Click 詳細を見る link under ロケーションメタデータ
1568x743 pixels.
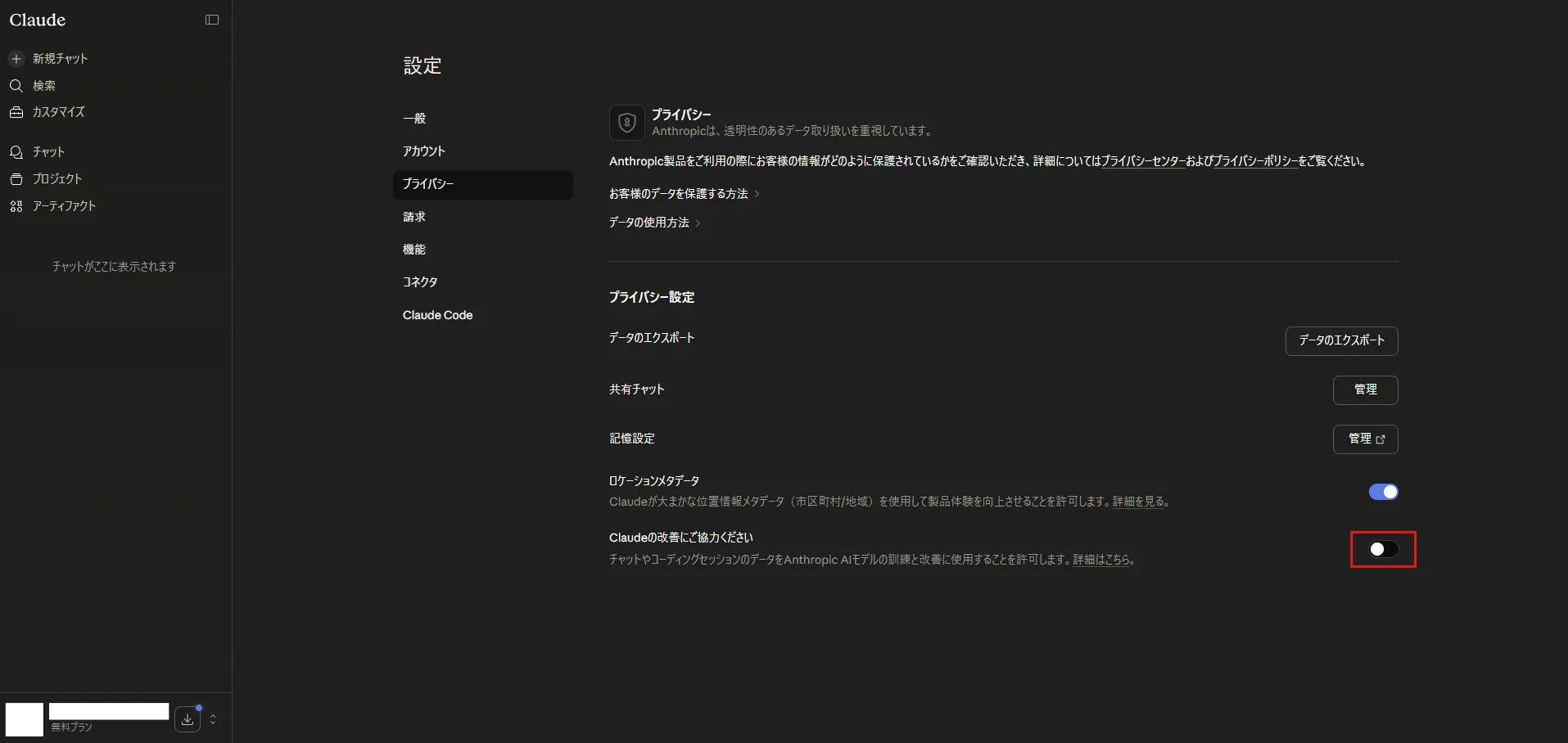point(1138,502)
